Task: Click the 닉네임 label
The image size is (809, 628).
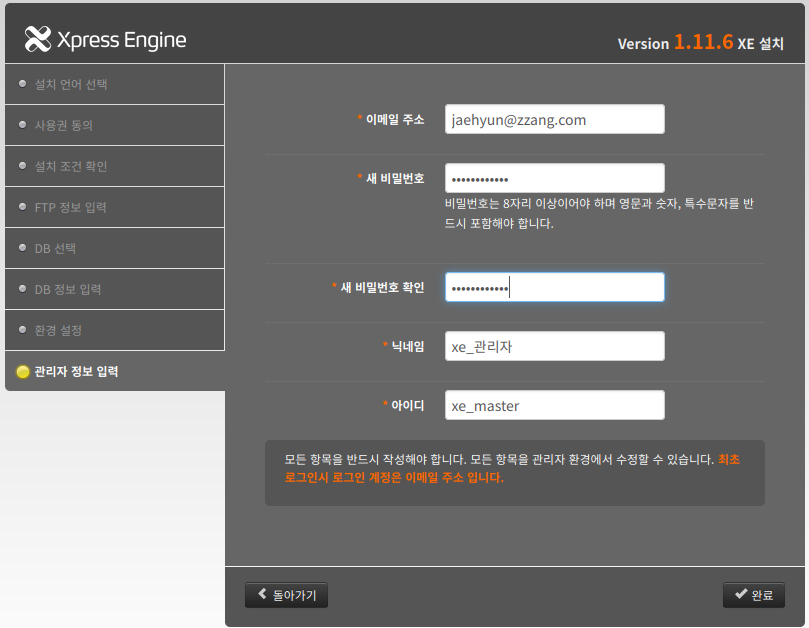Action: coord(408,346)
